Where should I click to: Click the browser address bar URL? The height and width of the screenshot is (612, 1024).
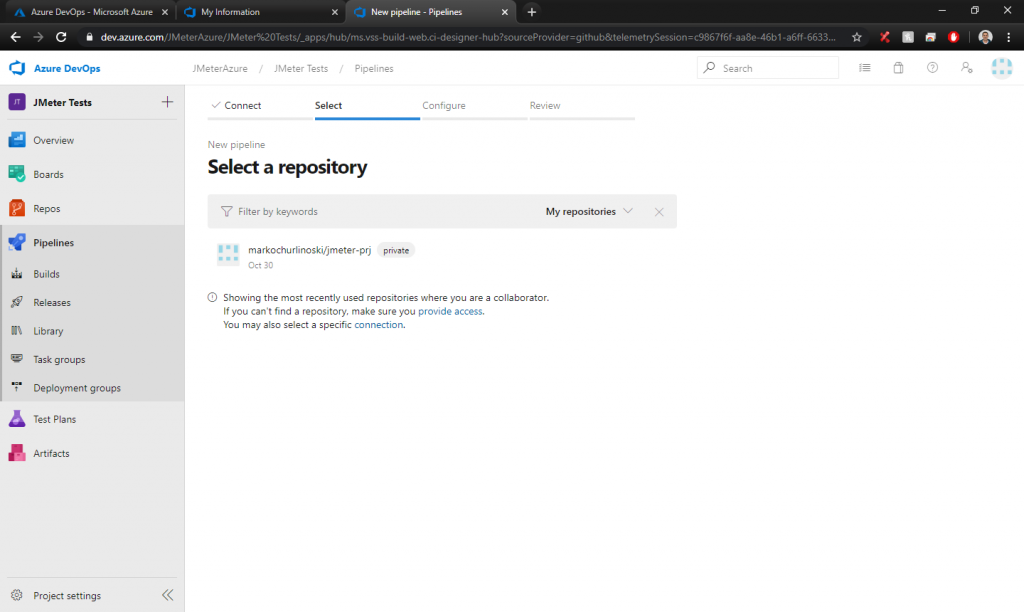(468, 37)
